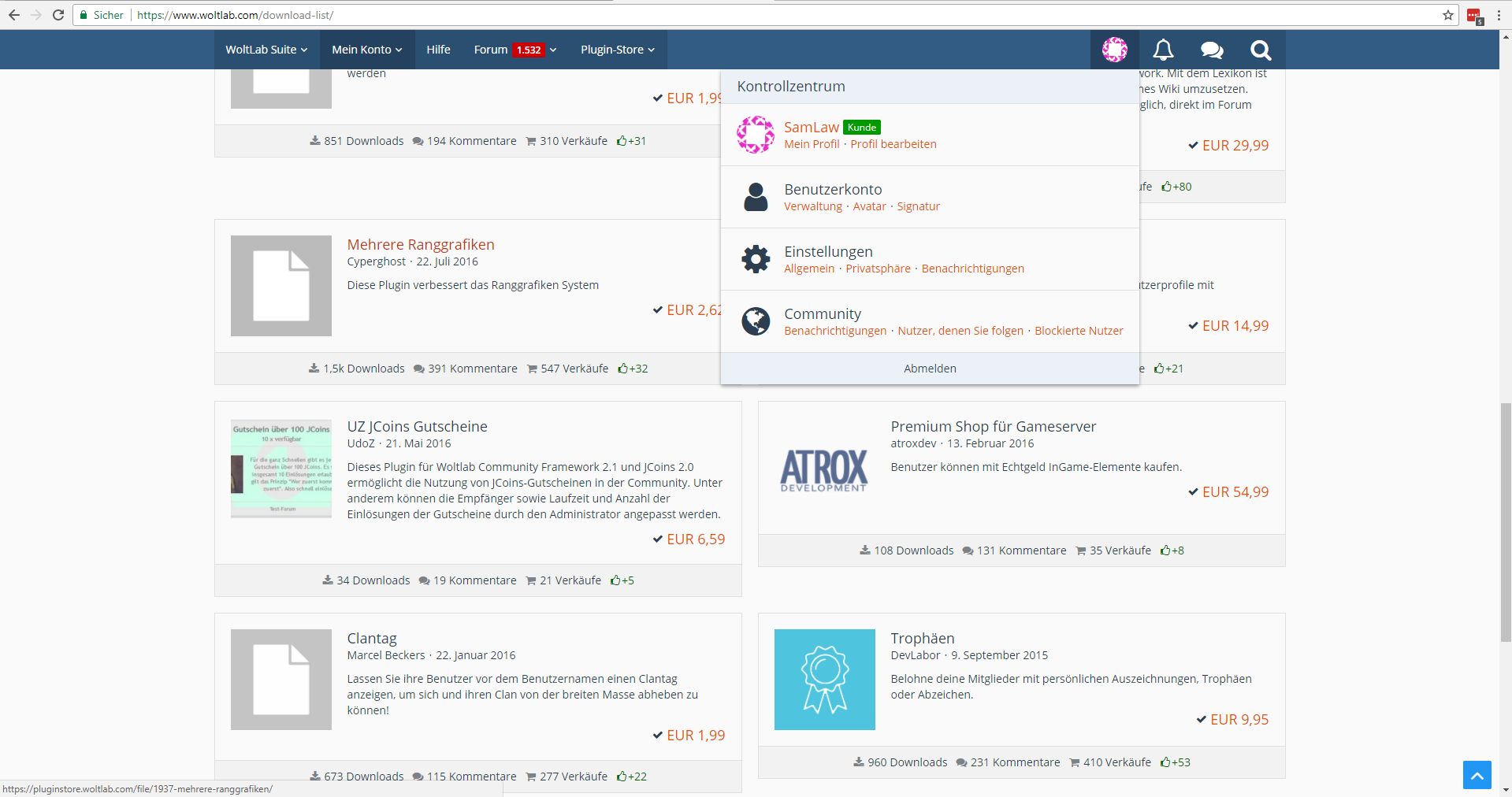Viewport: 1512px width, 797px height.
Task: Open the Plugin-Store dropdown
Action: pos(617,50)
